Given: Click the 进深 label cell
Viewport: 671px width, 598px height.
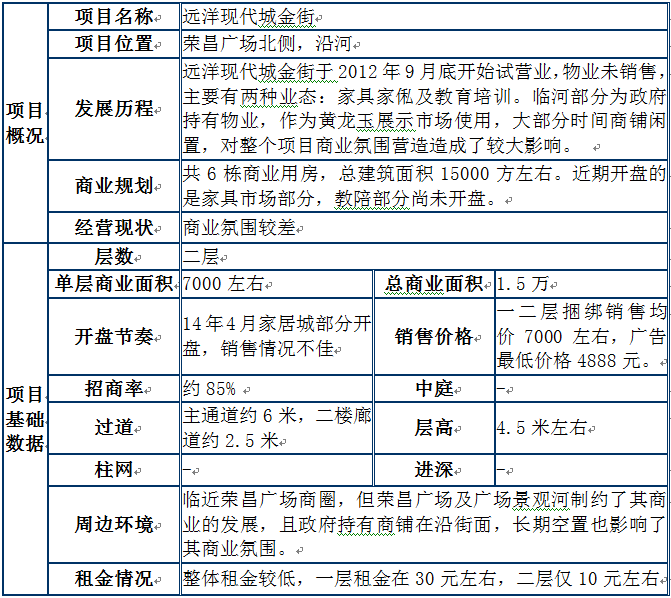Looking at the screenshot, I should coord(434,468).
